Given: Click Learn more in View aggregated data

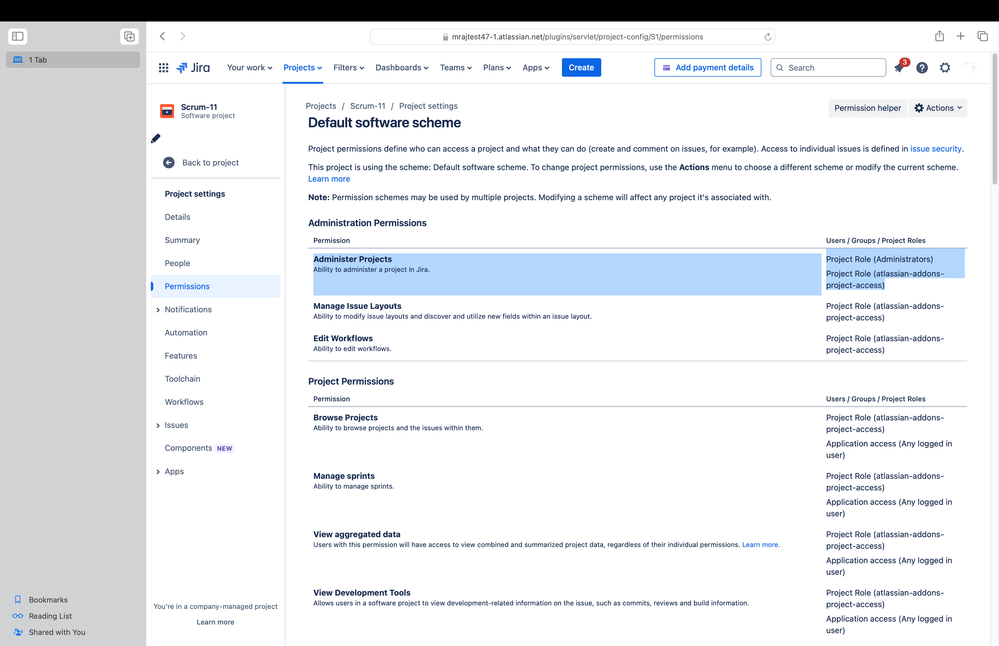Looking at the screenshot, I should tap(760, 545).
